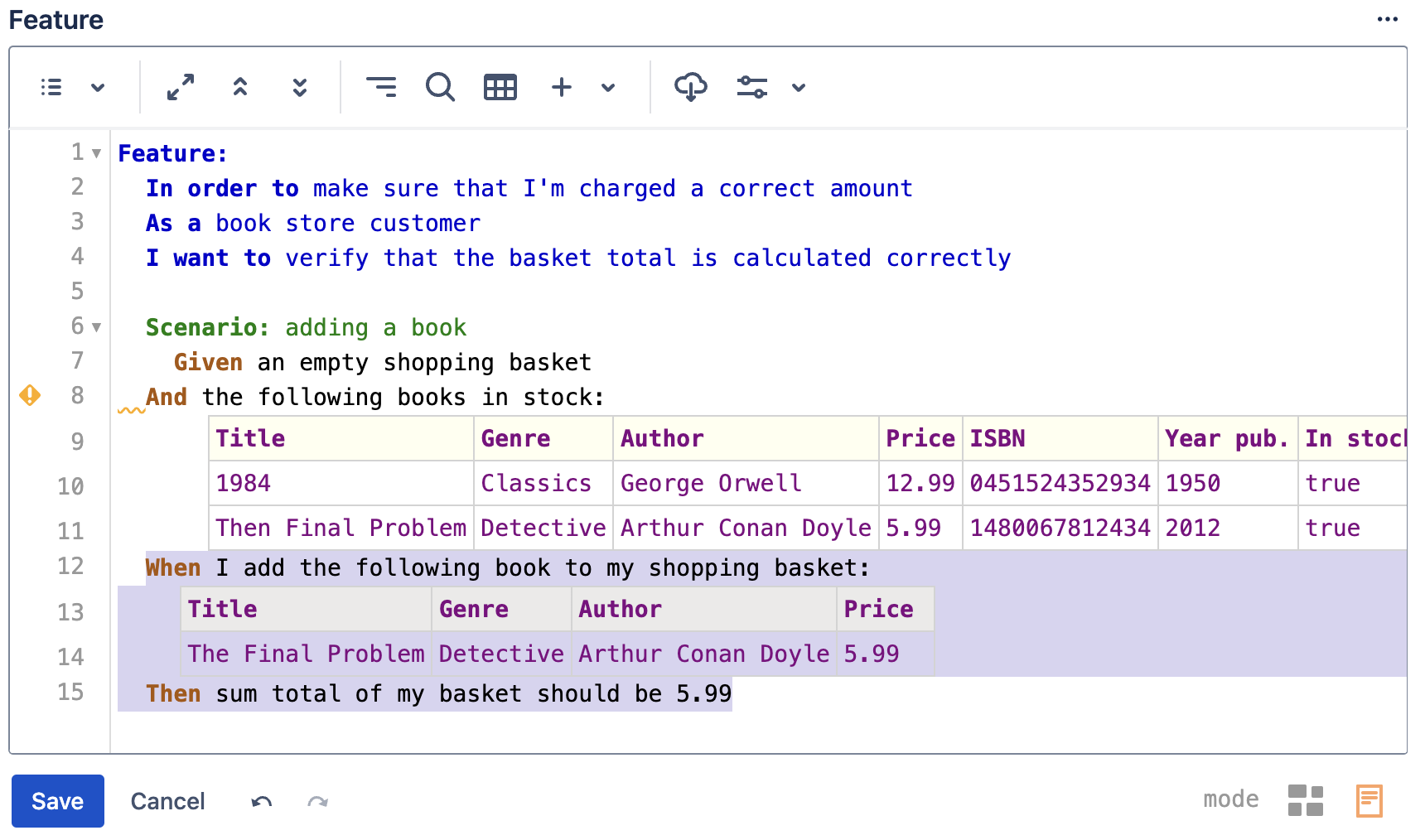Image resolution: width=1425 pixels, height=840 pixels.
Task: Click 'Title' header in stock table
Action: coord(341,438)
